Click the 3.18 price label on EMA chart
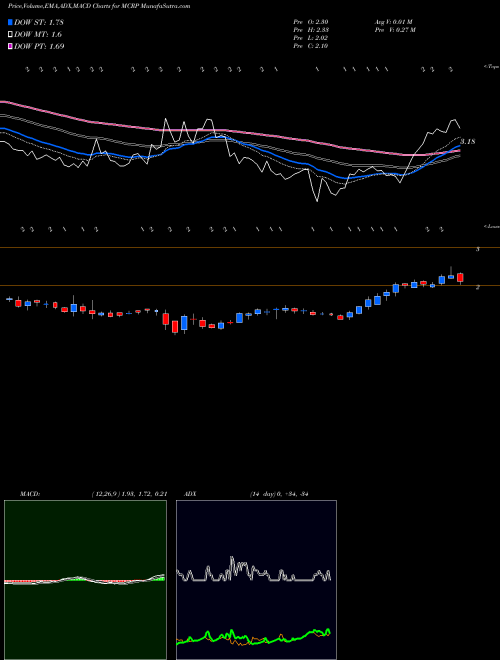This screenshot has width=500, height=660. 468,141
